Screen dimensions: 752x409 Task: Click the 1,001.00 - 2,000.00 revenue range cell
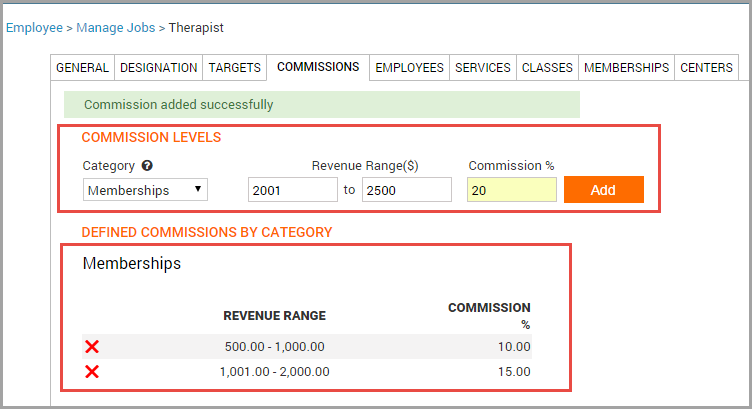pos(275,372)
